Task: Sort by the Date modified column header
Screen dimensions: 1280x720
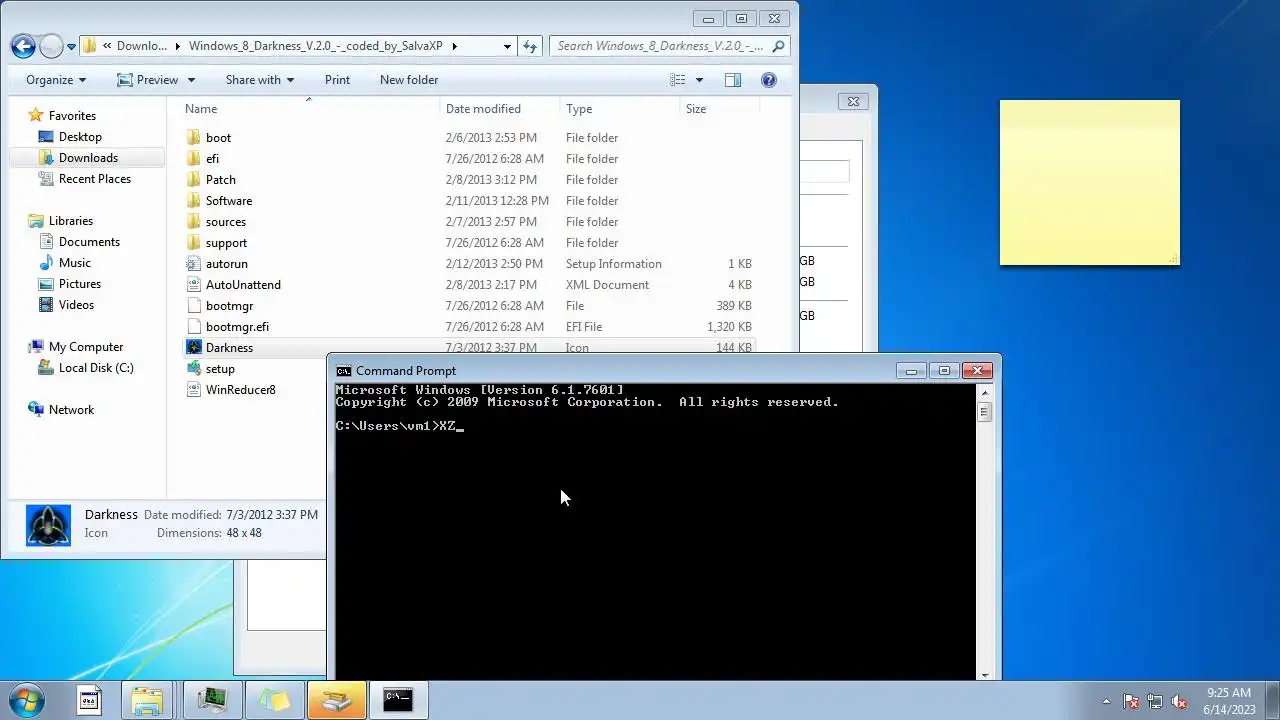Action: [499, 109]
